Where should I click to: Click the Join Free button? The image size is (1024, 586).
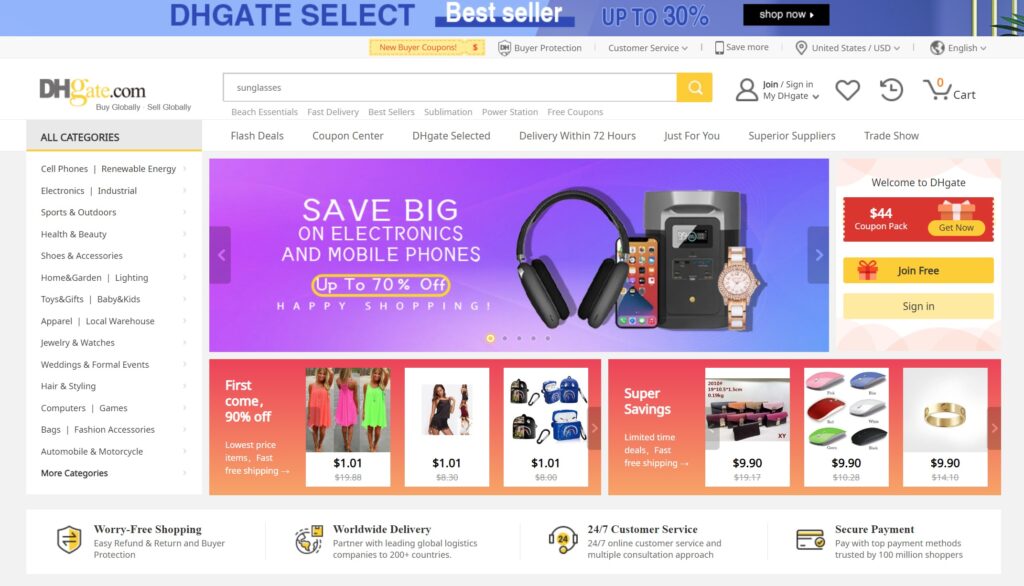[x=918, y=270]
